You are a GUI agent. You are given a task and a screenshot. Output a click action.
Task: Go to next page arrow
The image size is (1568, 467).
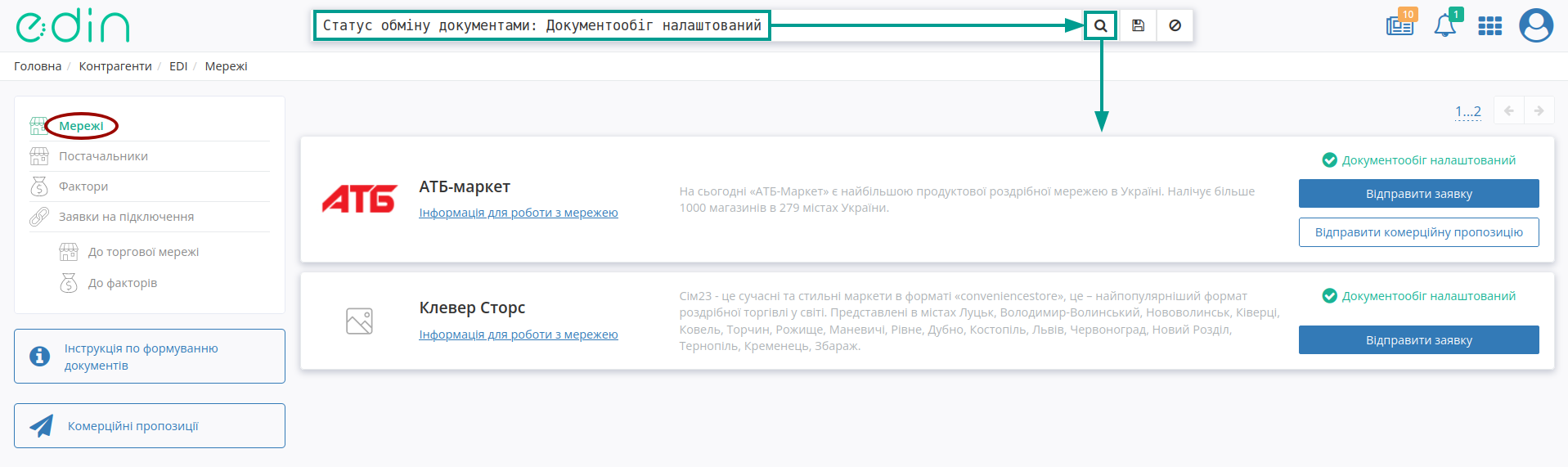[1539, 110]
